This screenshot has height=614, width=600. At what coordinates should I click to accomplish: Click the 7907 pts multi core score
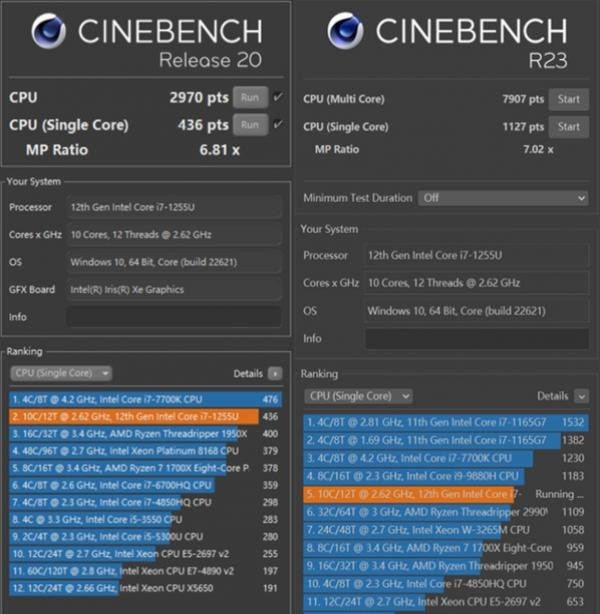(523, 99)
